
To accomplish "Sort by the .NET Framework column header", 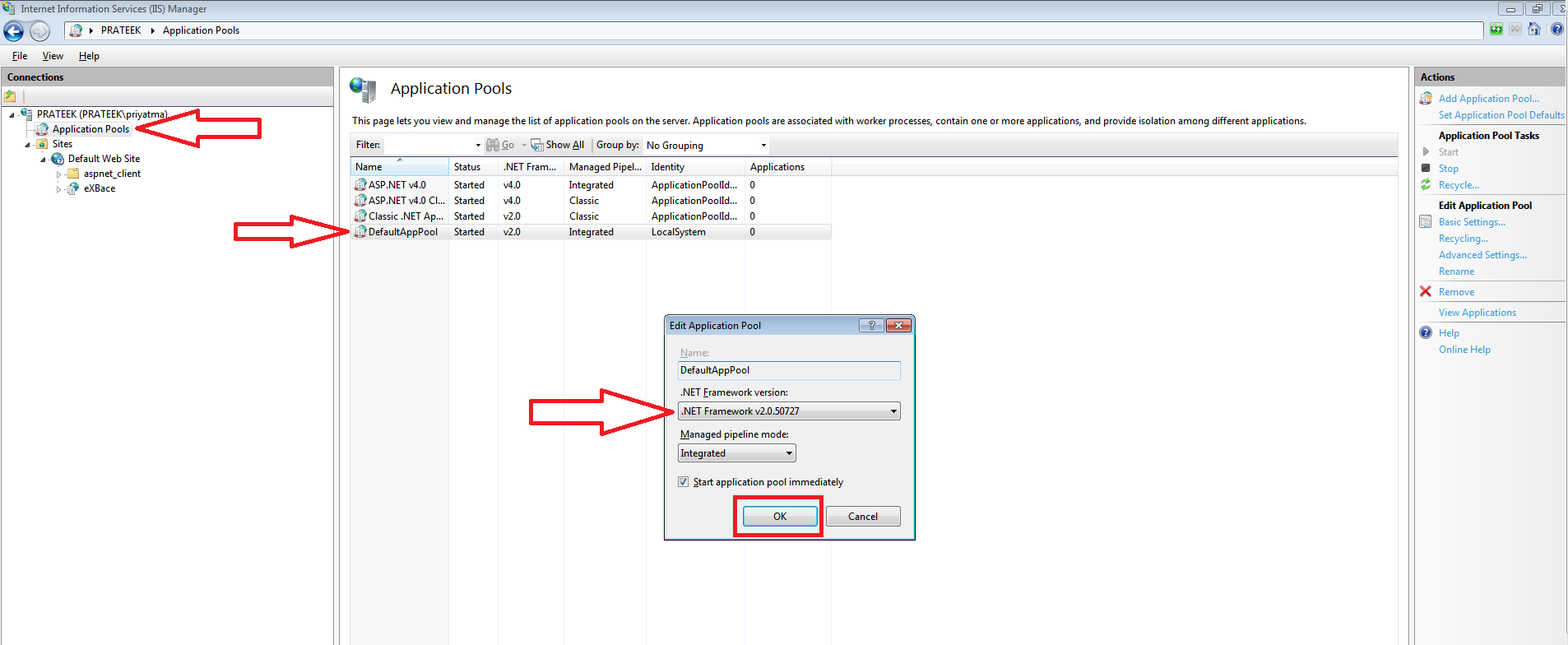I will 531,167.
